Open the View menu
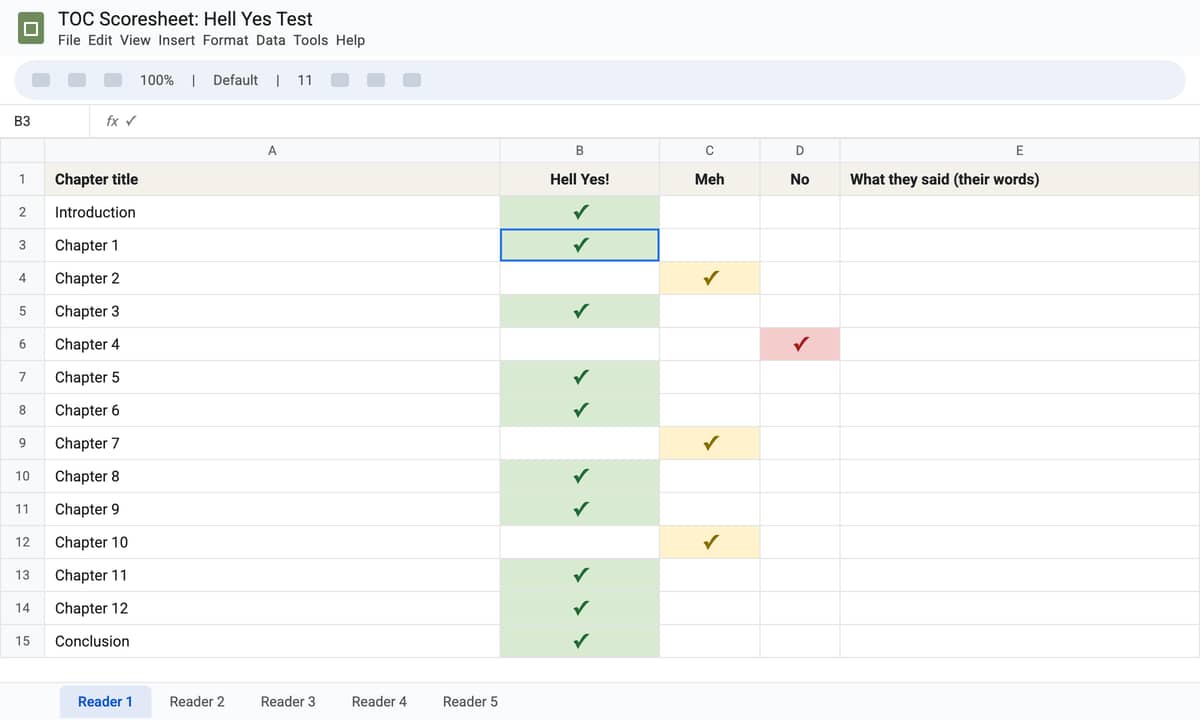The image size is (1200, 720). click(x=135, y=40)
